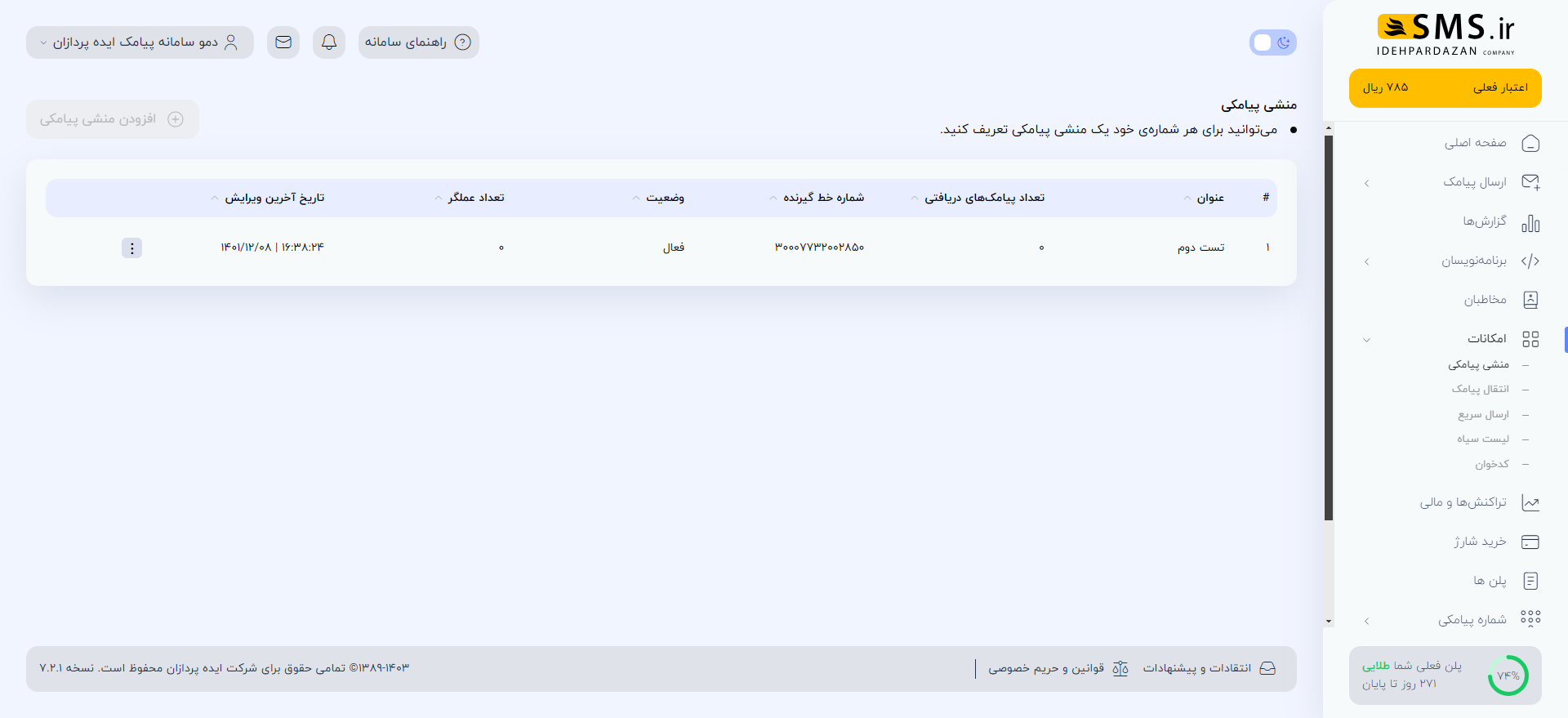The height and width of the screenshot is (718, 1568).
Task: Click the notification bell icon
Action: pyautogui.click(x=329, y=42)
